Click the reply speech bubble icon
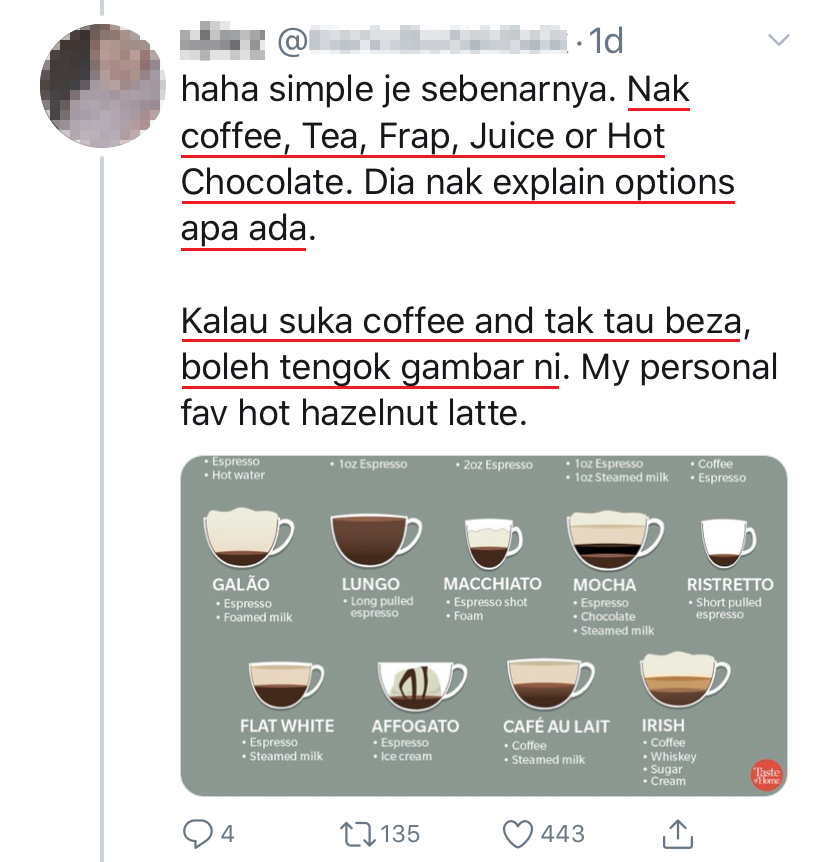The height and width of the screenshot is (862, 828). click(195, 832)
